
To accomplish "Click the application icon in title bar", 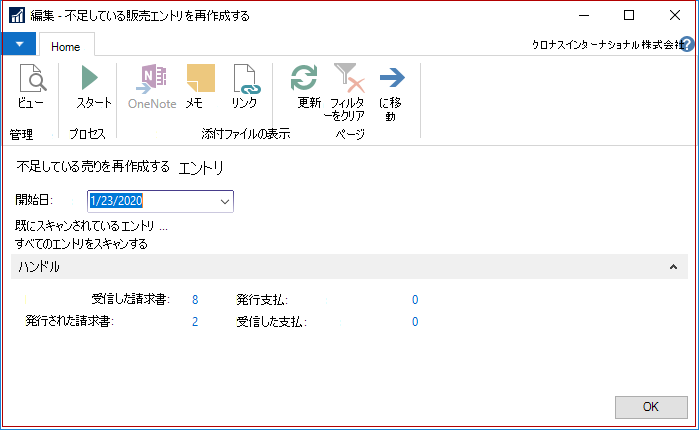I will point(16,16).
